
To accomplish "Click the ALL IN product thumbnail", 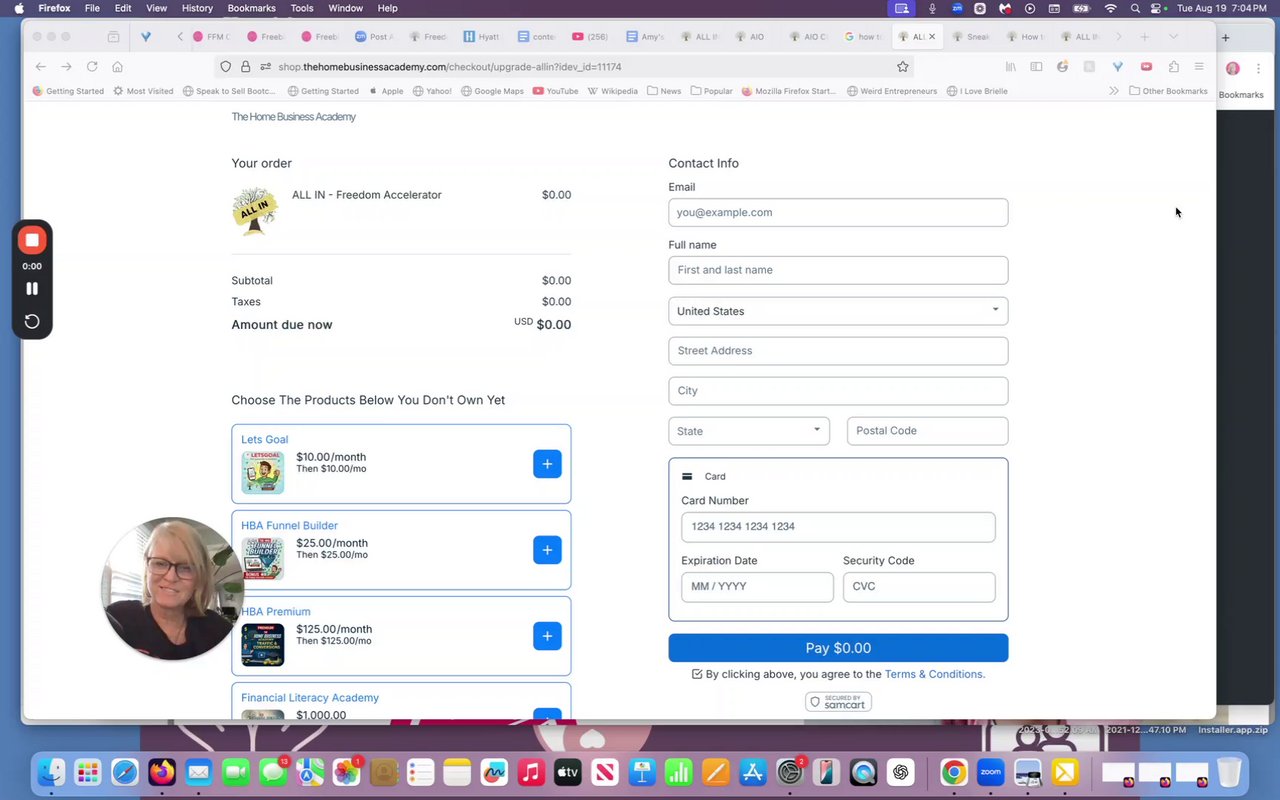I will [254, 210].
